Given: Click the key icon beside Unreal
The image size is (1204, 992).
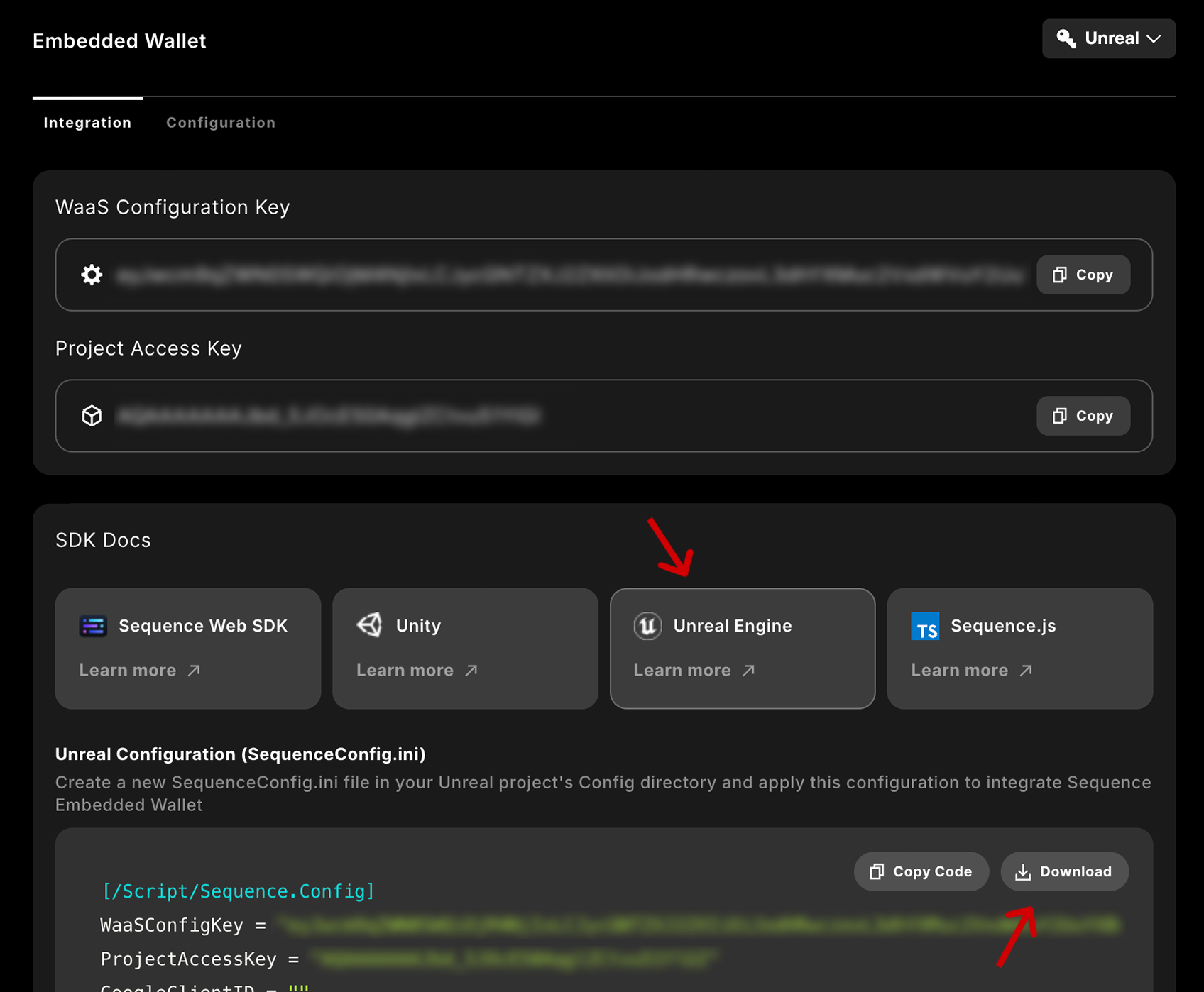Looking at the screenshot, I should click(1066, 38).
